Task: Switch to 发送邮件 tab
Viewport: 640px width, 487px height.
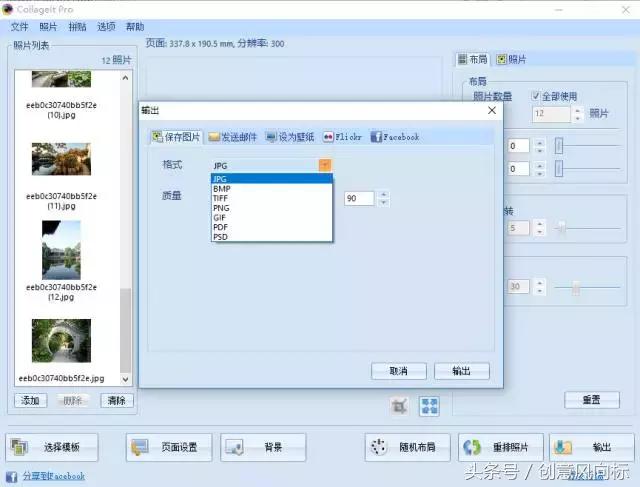Action: point(233,137)
